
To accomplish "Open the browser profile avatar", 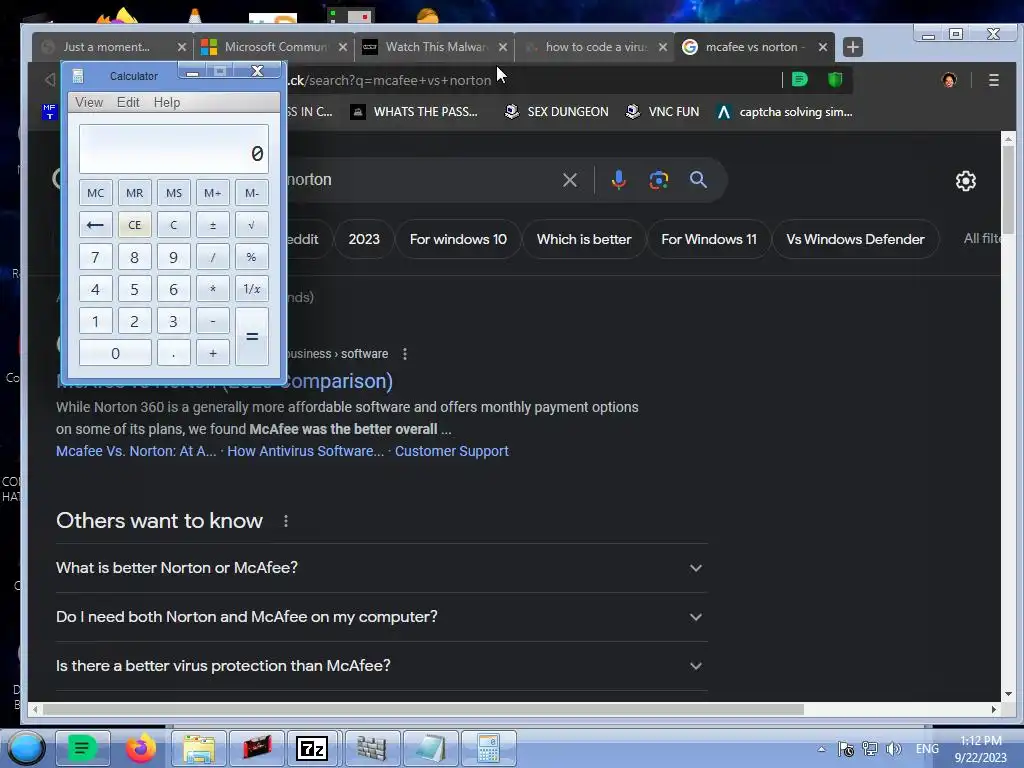I will [x=949, y=80].
